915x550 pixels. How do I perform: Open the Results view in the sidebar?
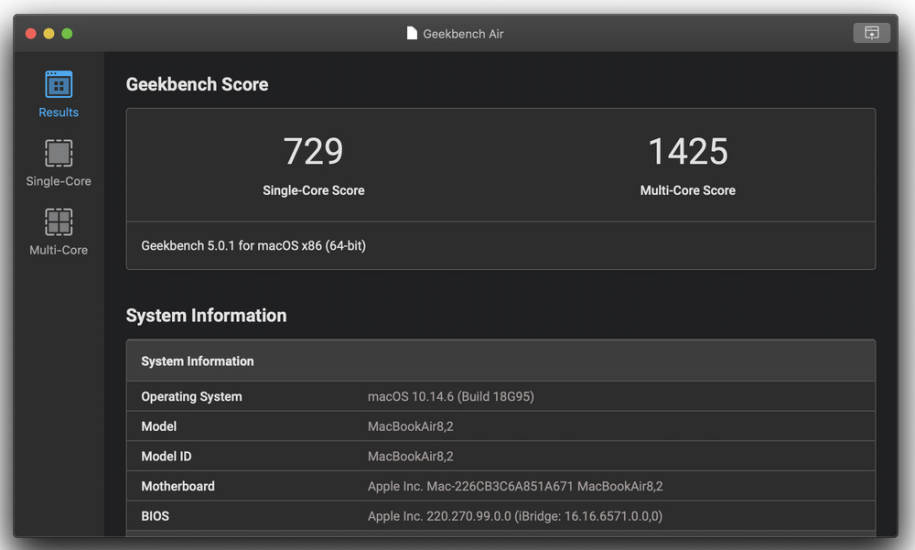click(x=58, y=95)
